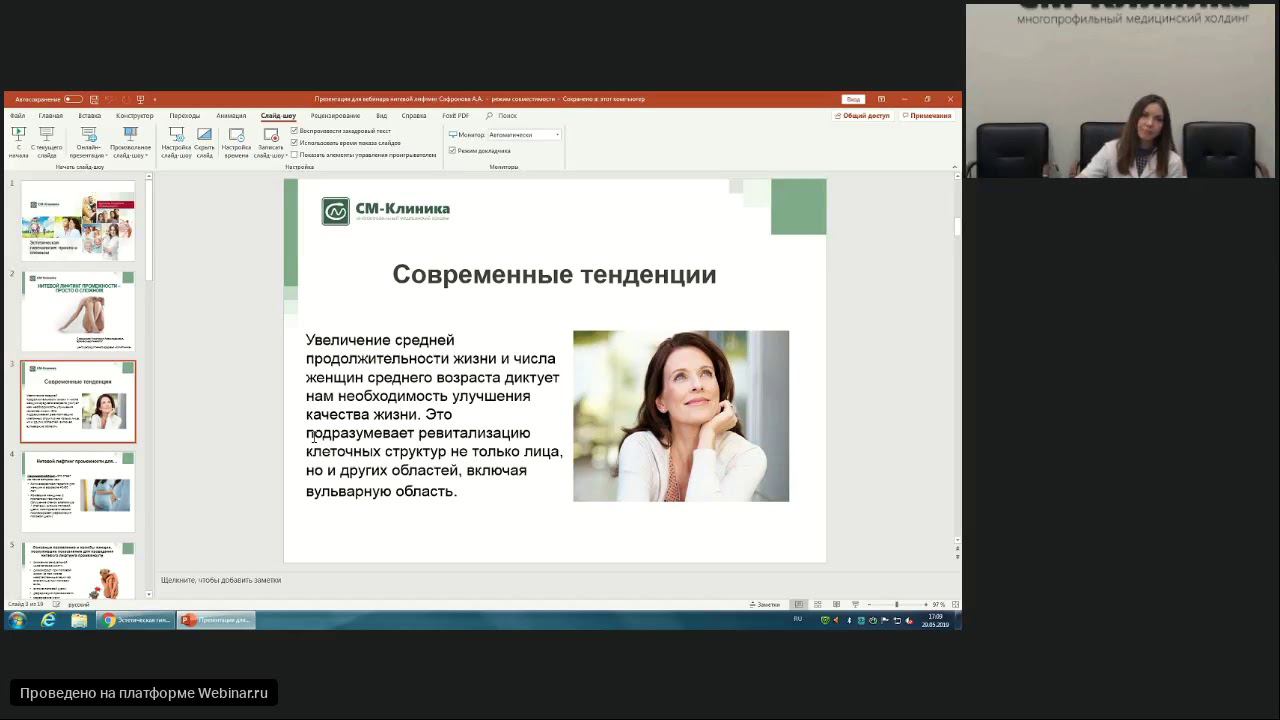Viewport: 1280px width, 720px height.
Task: Select slide 2 thumbnail
Action: (x=78, y=311)
